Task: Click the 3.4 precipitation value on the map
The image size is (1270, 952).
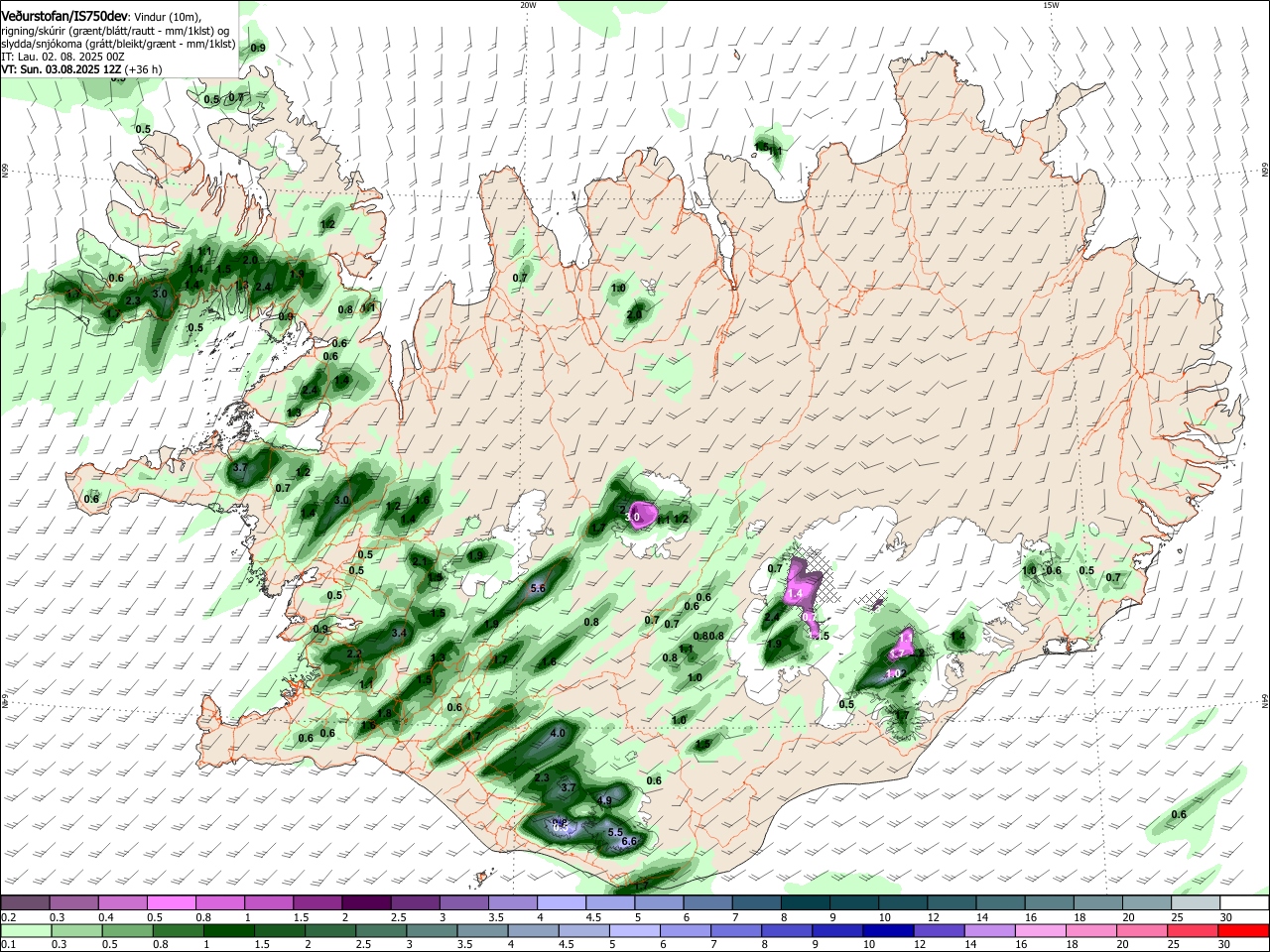Action: pyautogui.click(x=400, y=633)
